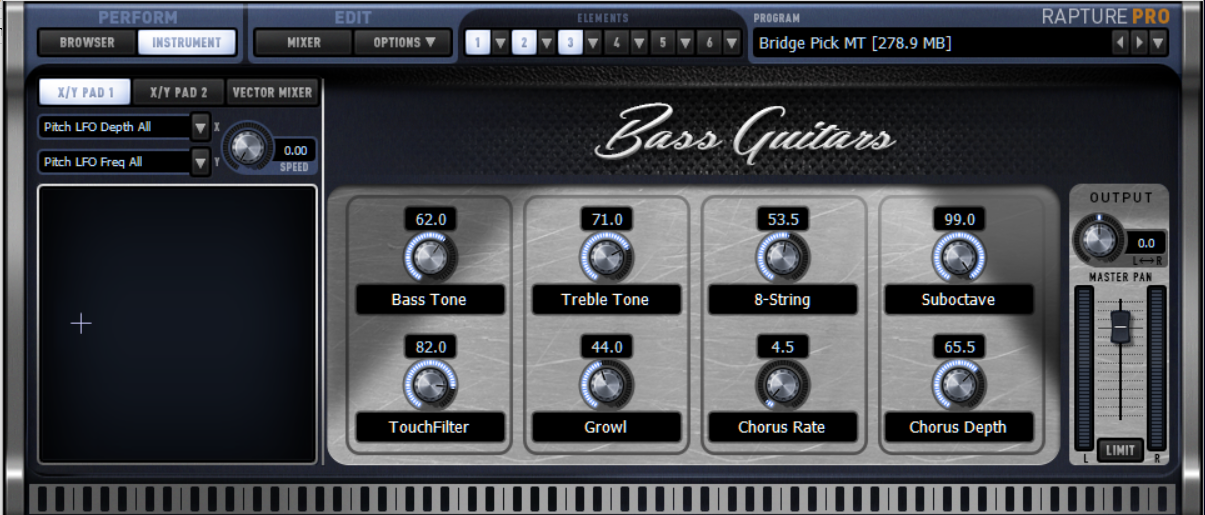Open the VECTOR MIXER tab
1205x515 pixels.
pyautogui.click(x=272, y=92)
